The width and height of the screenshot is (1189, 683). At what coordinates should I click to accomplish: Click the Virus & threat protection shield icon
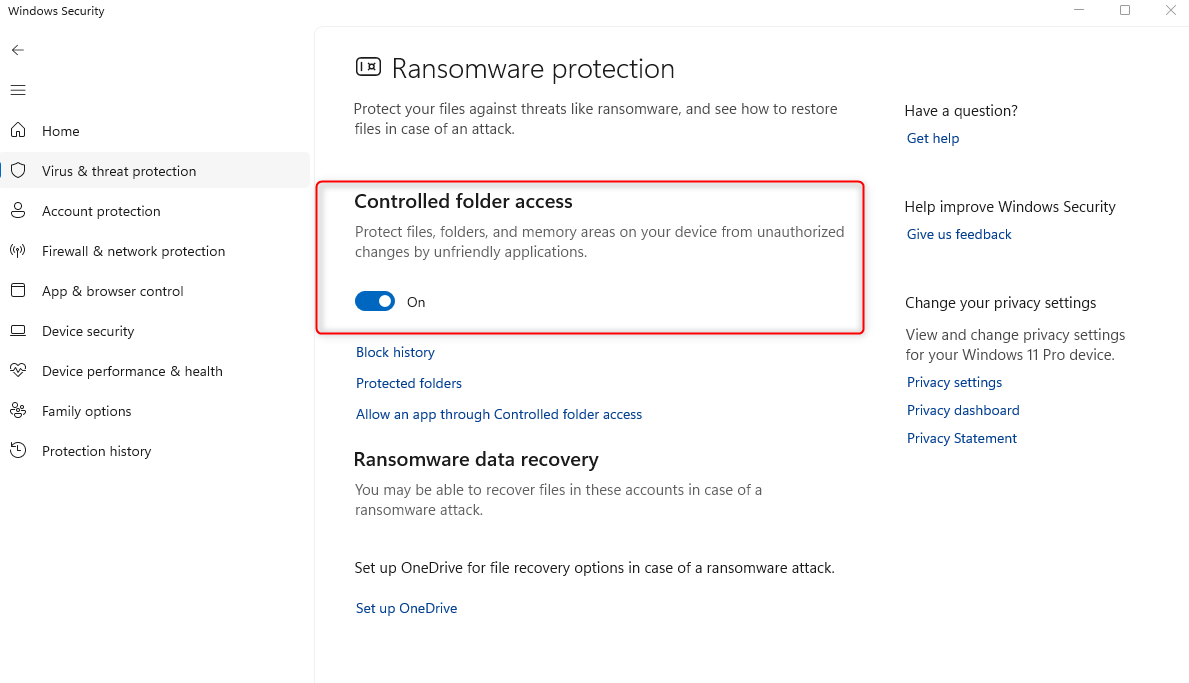click(18, 170)
